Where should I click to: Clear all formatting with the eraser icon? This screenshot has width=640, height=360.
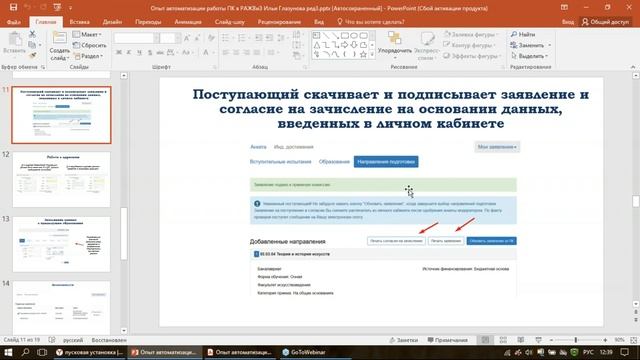pos(211,38)
